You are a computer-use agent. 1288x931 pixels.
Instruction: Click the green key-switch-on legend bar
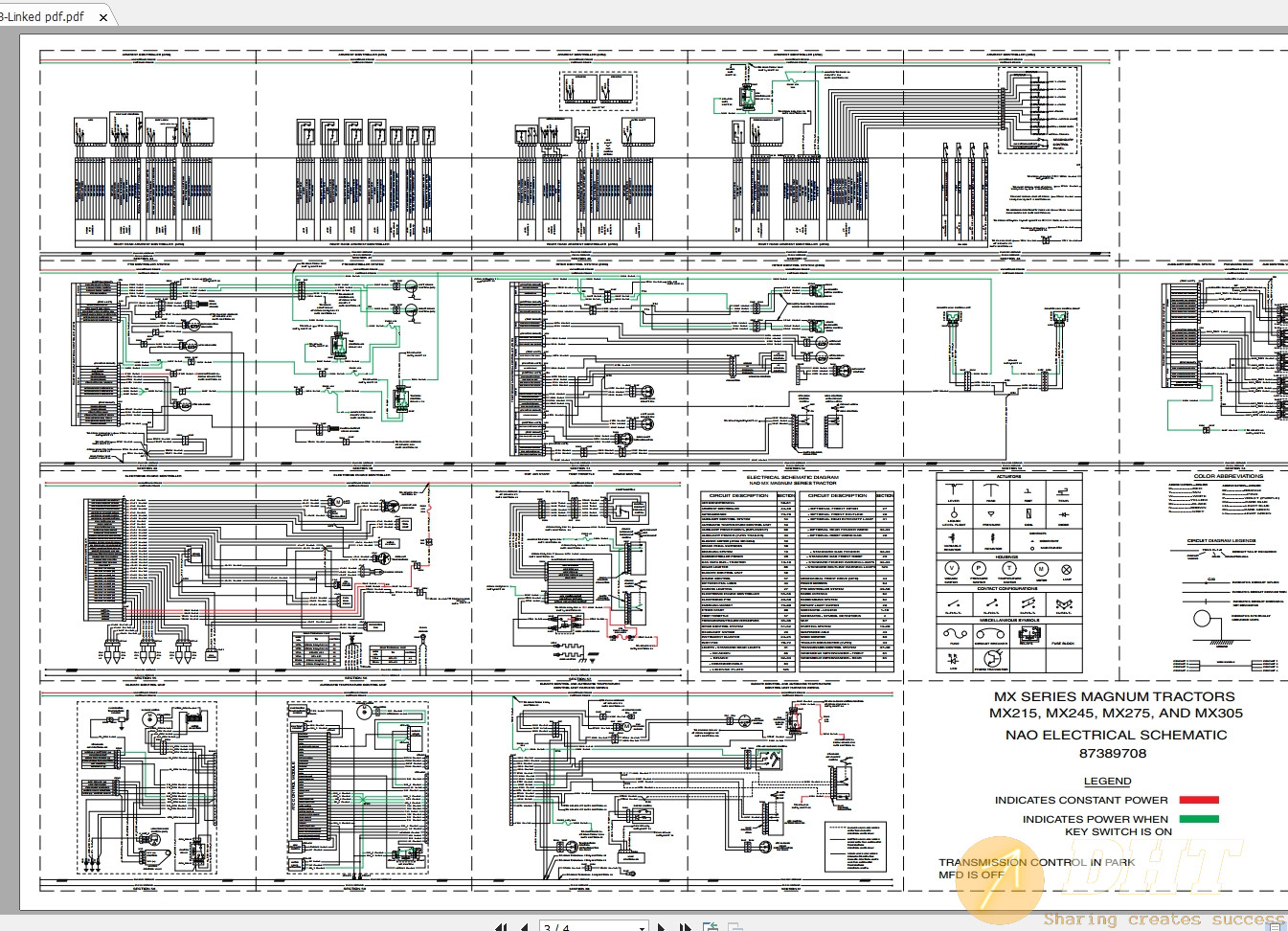[1198, 820]
